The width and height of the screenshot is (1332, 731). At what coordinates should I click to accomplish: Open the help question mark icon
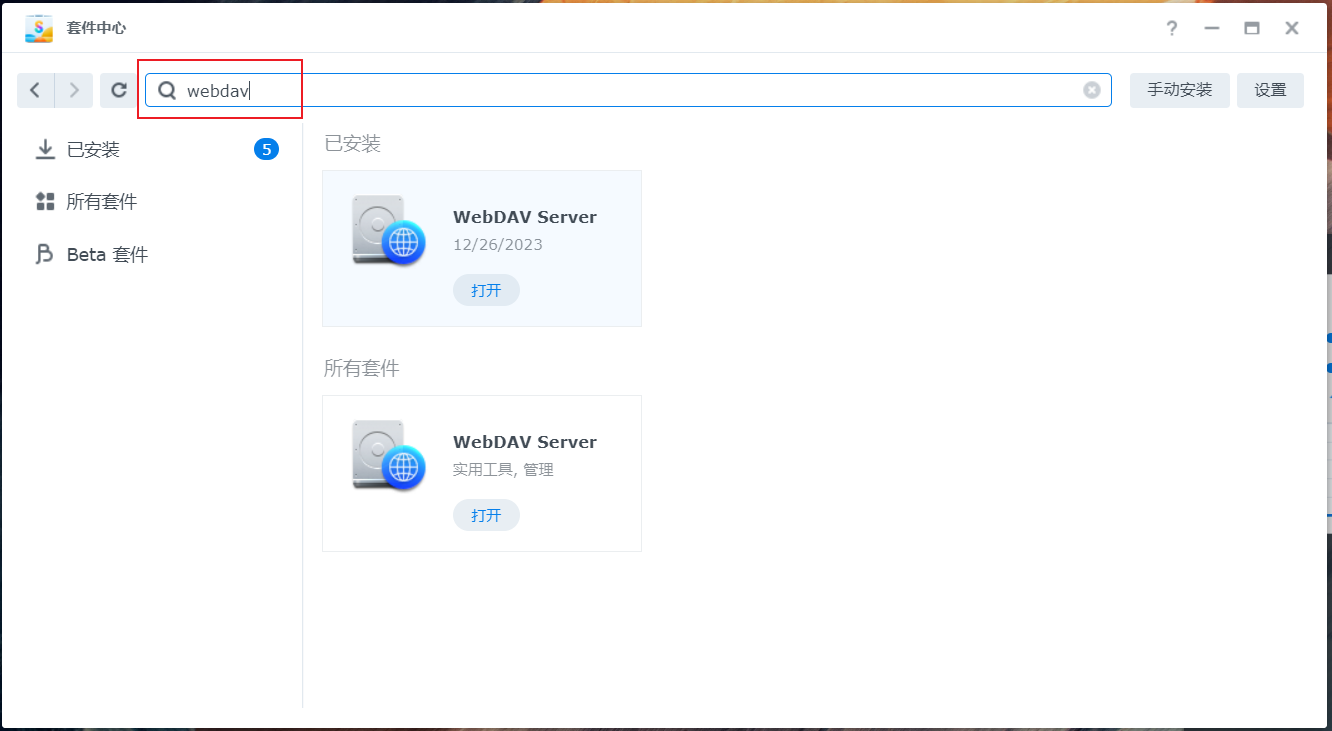point(1172,28)
